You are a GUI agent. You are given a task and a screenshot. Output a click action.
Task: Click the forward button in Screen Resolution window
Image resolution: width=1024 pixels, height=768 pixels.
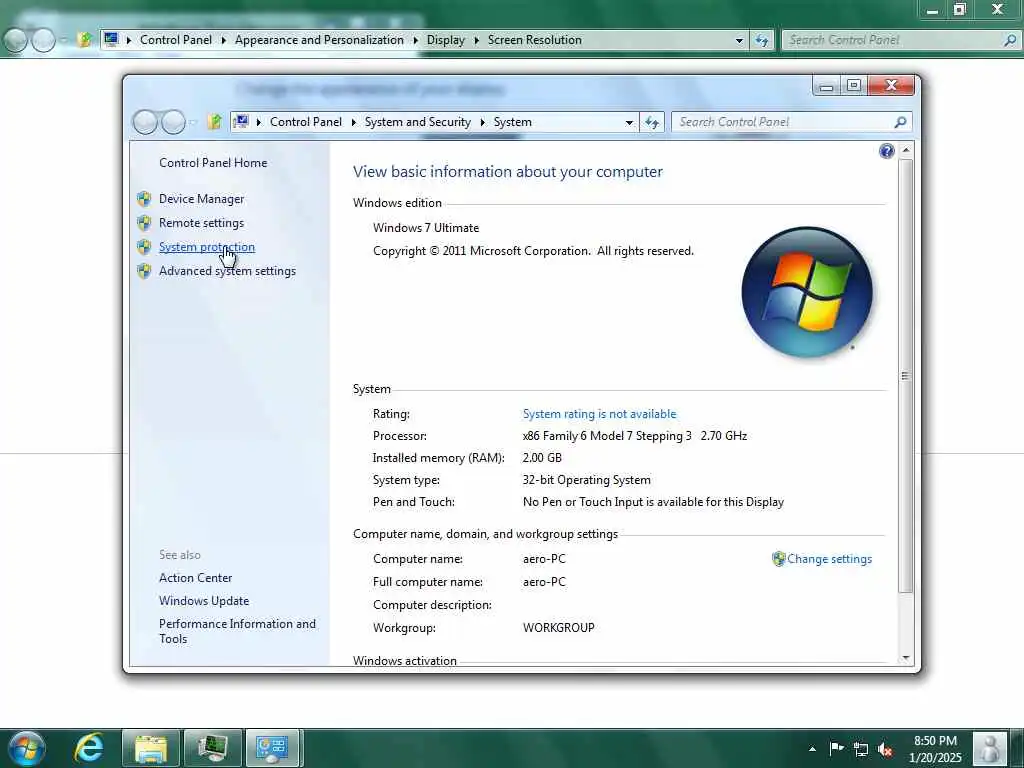point(43,40)
